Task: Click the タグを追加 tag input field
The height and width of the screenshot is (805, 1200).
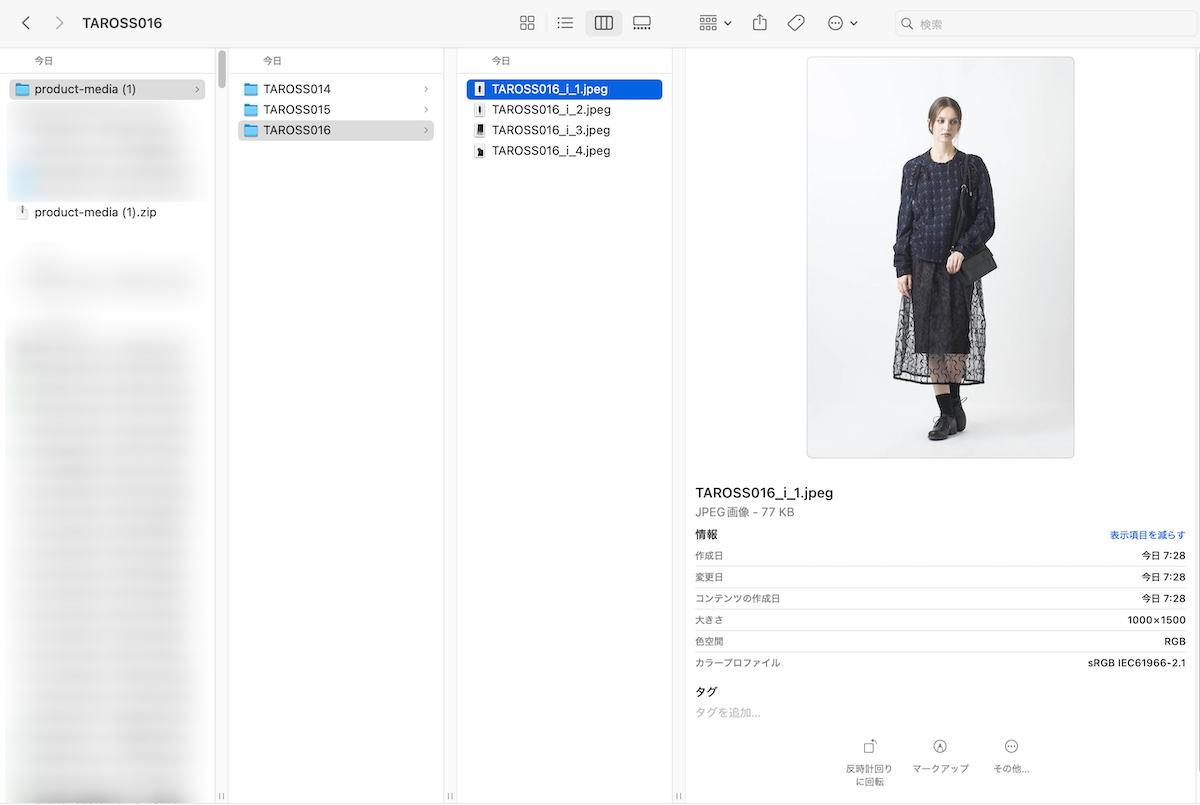Action: pos(728,713)
